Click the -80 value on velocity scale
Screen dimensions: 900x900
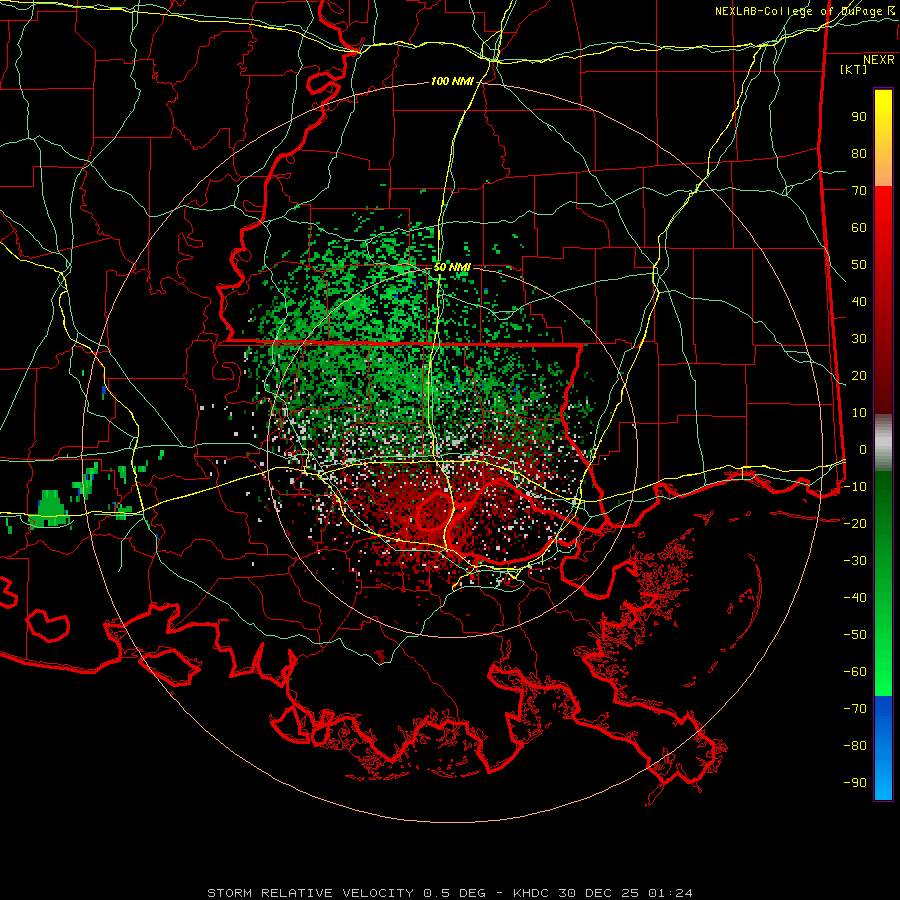pyautogui.click(x=855, y=746)
